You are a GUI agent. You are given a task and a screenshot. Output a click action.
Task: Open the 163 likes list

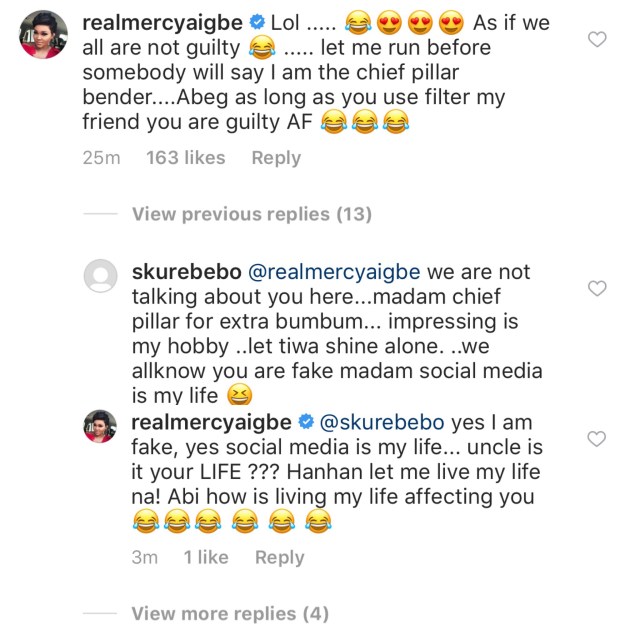185,157
